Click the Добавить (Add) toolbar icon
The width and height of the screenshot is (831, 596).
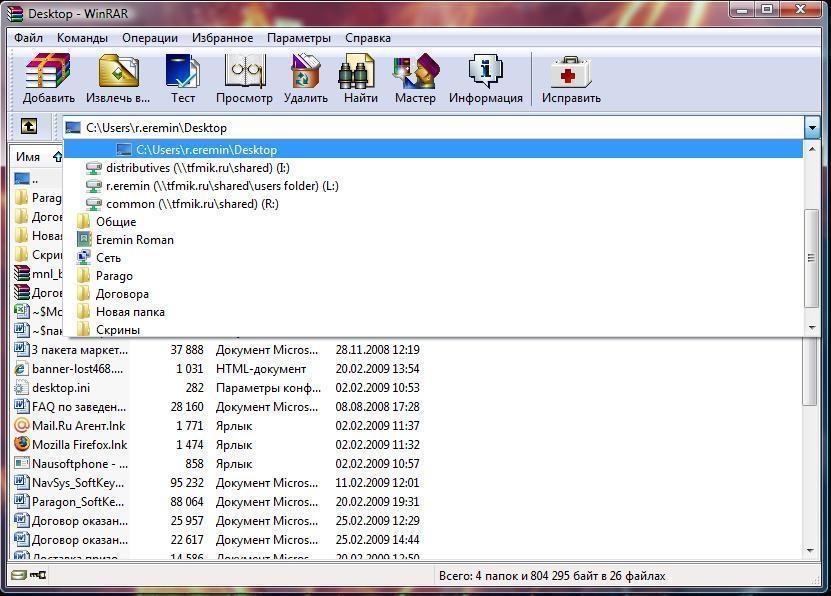click(x=48, y=79)
